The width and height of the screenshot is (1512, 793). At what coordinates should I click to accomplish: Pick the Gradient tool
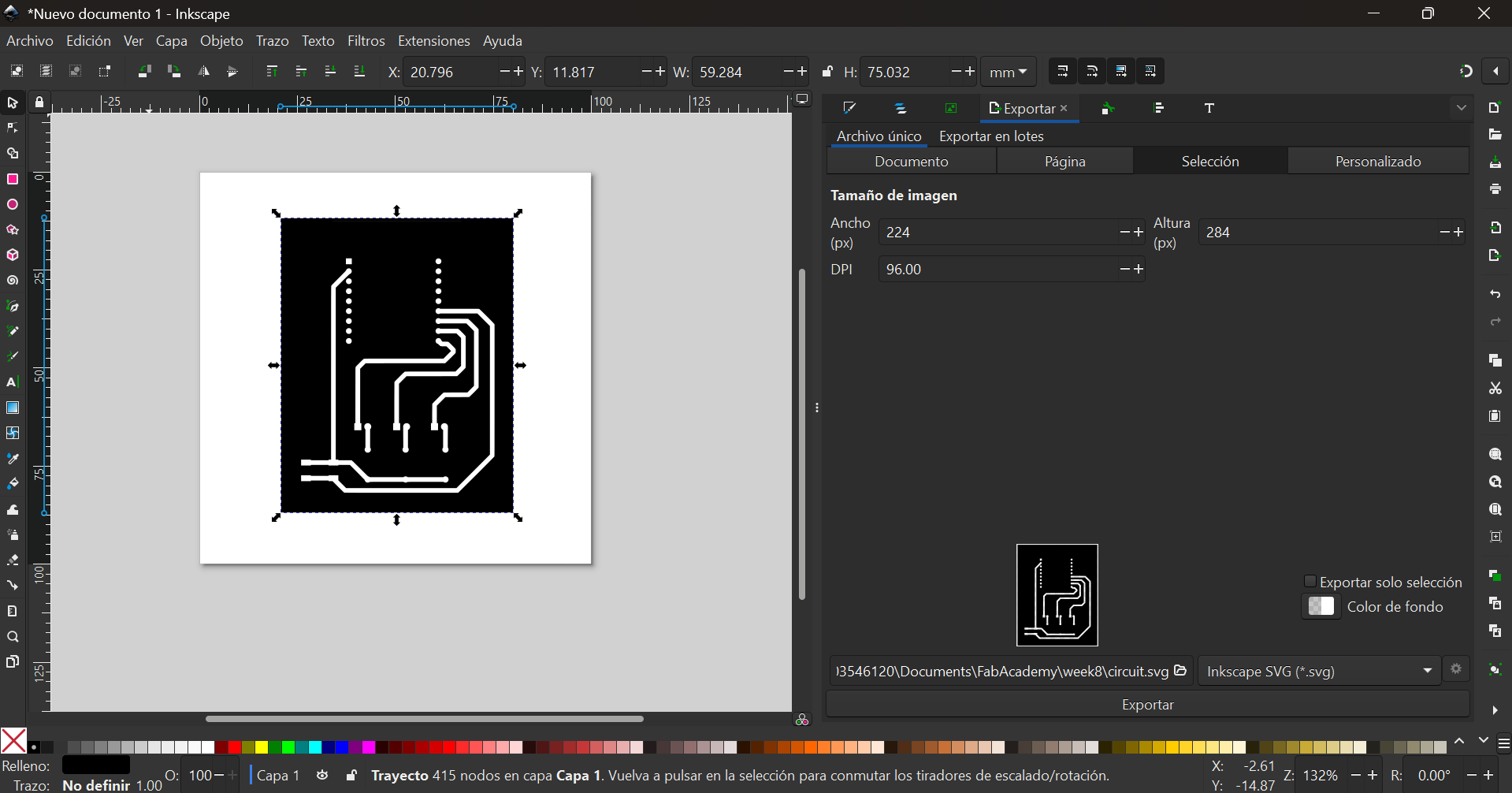tap(13, 408)
